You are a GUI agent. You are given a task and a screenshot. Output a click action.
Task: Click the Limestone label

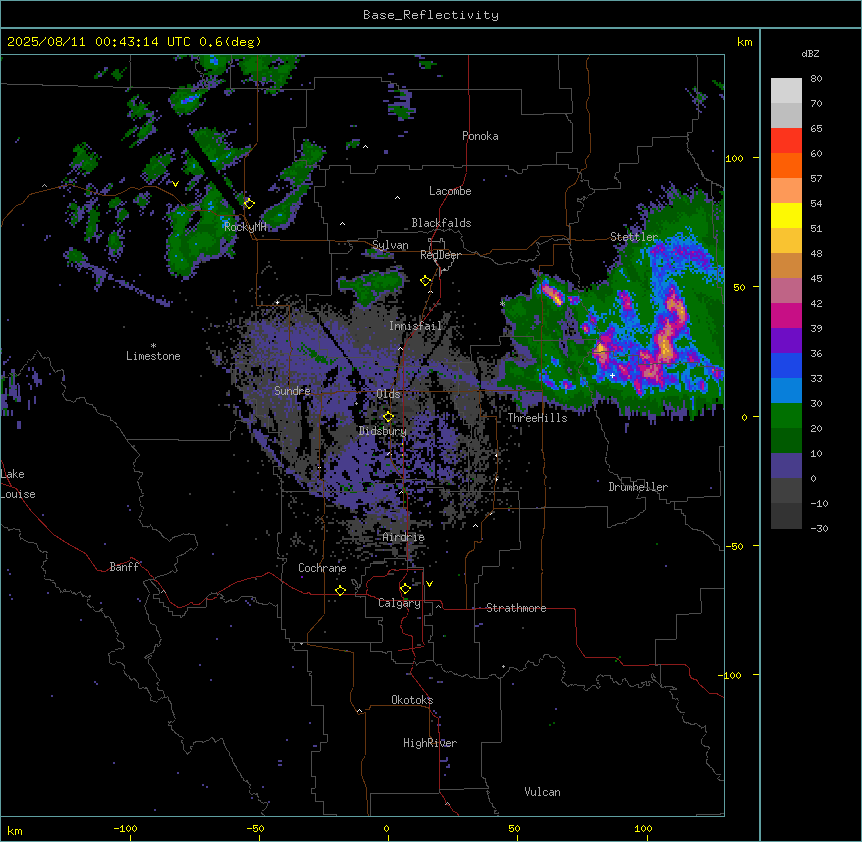pos(153,356)
